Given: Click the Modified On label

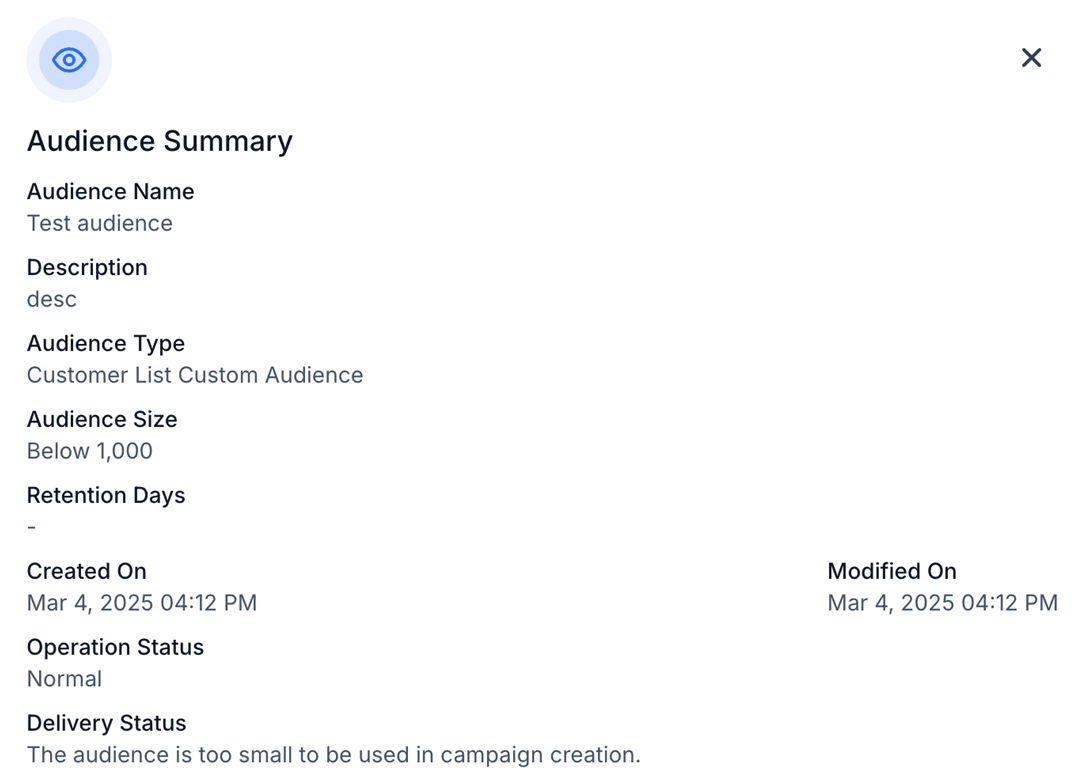Looking at the screenshot, I should (892, 571).
